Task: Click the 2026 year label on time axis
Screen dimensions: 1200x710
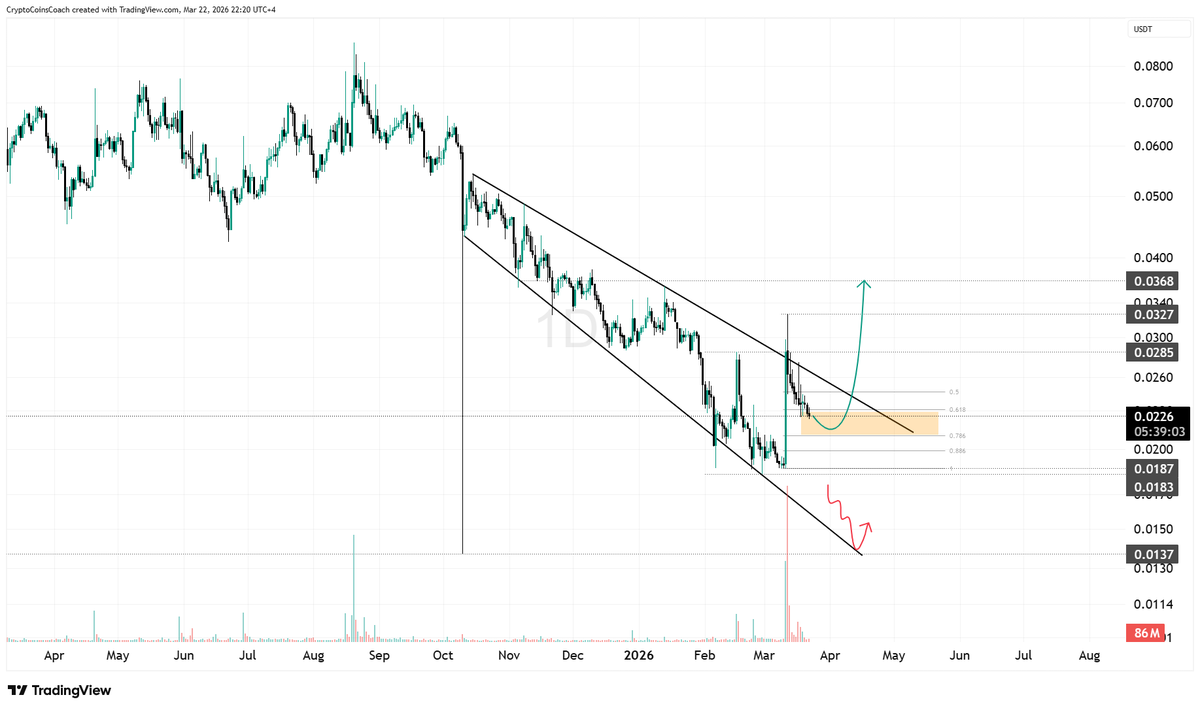Action: point(638,656)
